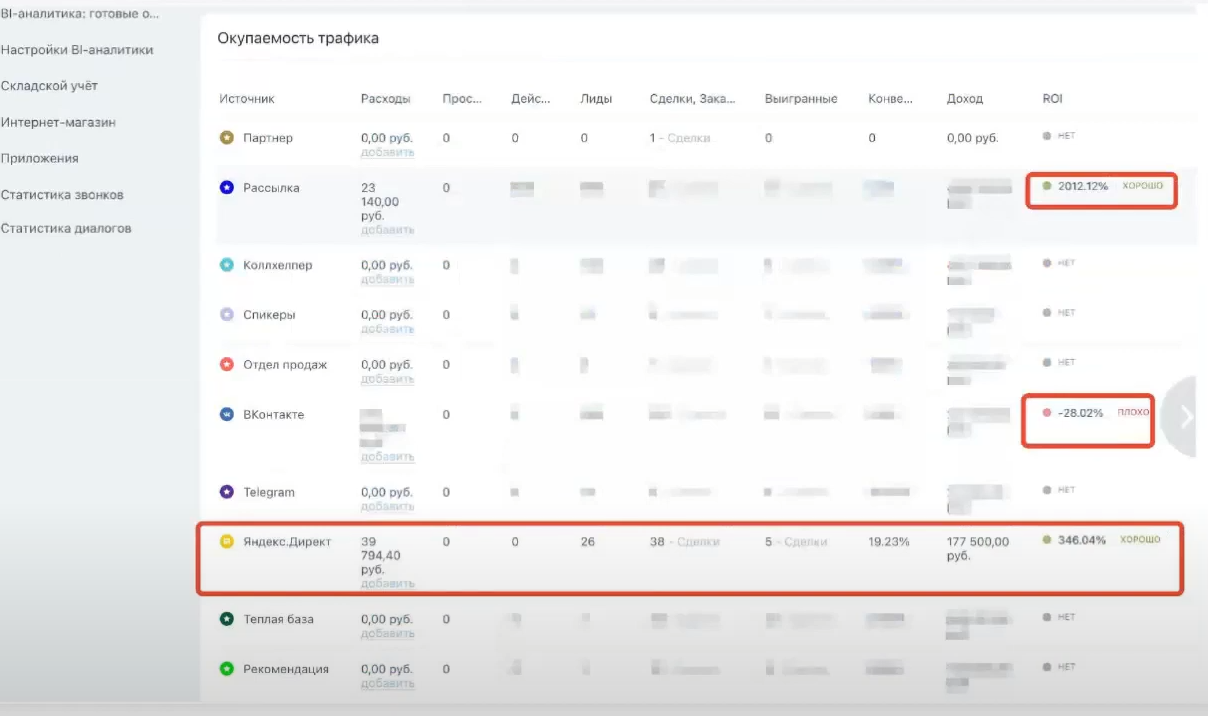Click the 5 – Сделки won cell
Screen dimensions: 1208x716
(796, 542)
